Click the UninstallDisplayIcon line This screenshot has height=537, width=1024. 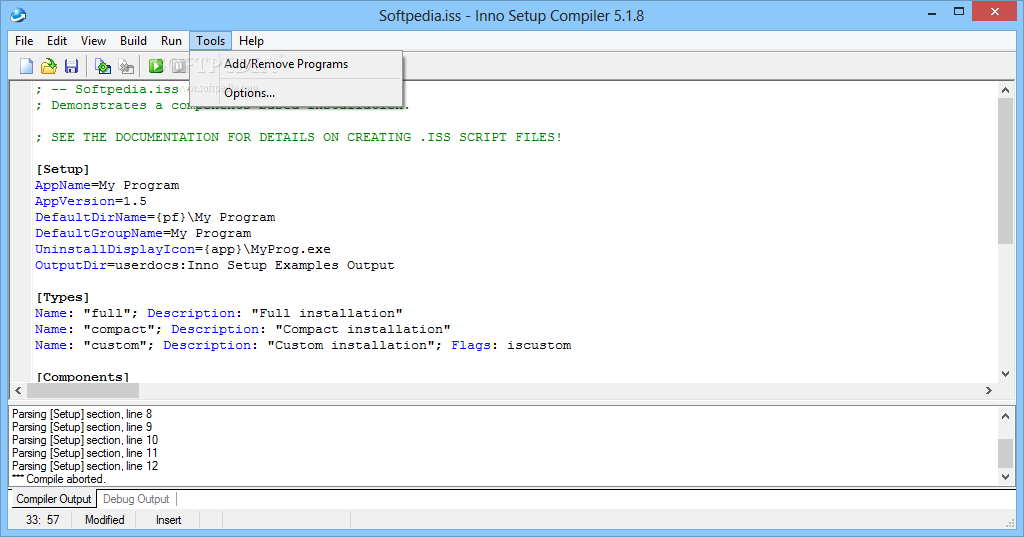coord(183,250)
